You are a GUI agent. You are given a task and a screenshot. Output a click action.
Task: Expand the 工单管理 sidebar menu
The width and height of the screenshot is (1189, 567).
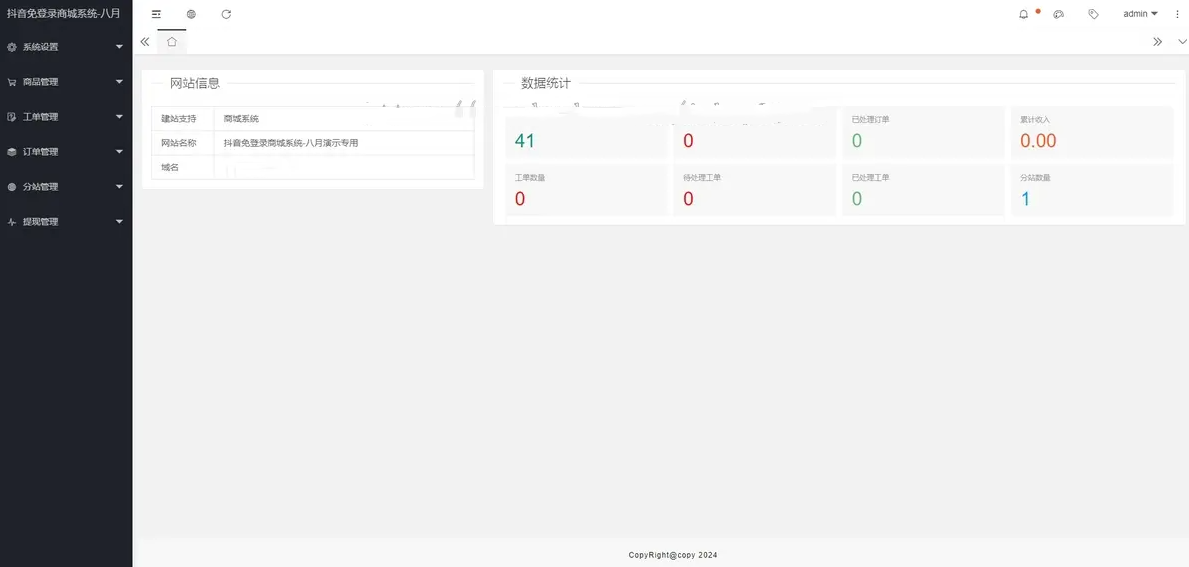click(66, 117)
